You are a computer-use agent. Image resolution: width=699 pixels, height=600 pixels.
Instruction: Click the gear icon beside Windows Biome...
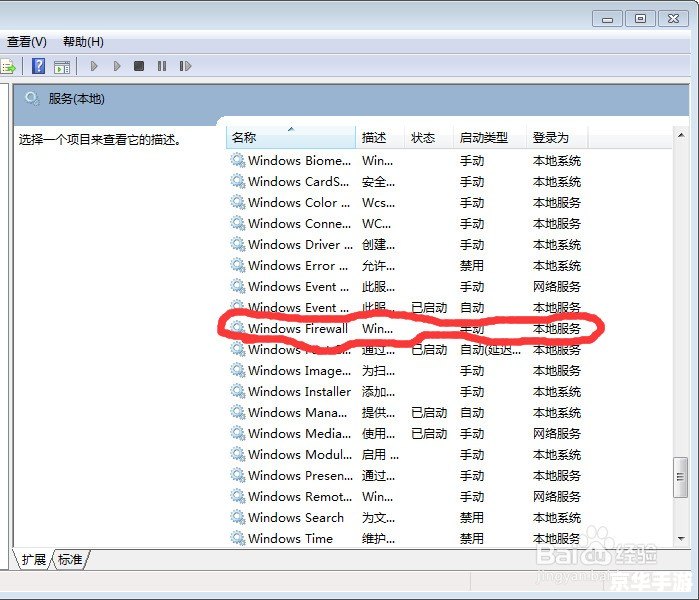[238, 160]
